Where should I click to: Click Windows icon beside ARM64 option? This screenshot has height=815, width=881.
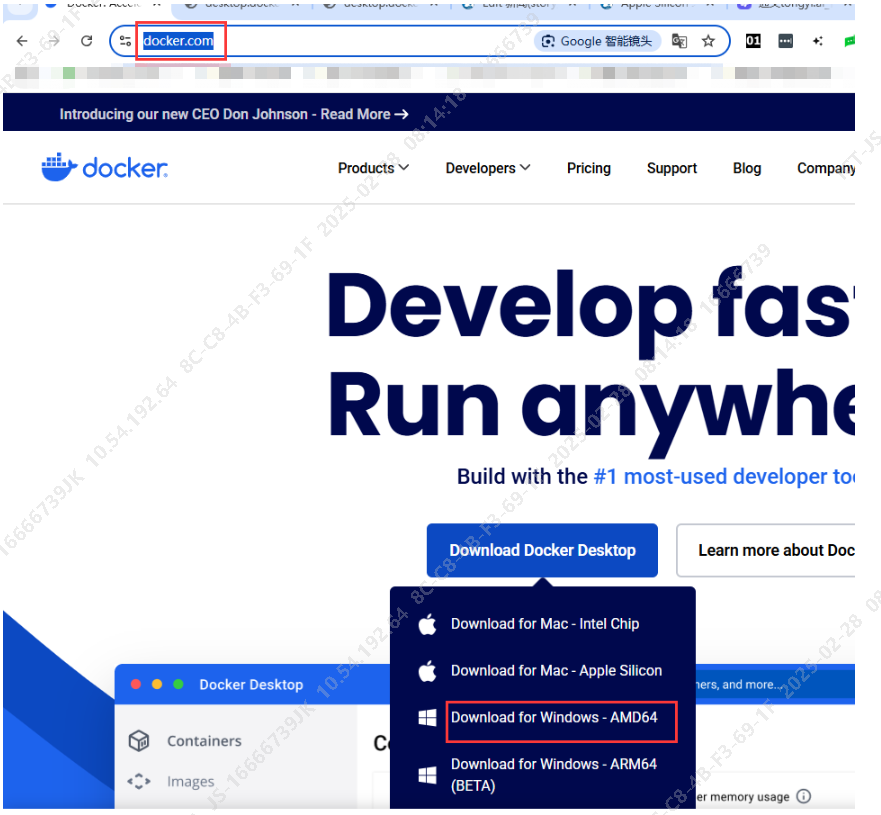(x=428, y=775)
